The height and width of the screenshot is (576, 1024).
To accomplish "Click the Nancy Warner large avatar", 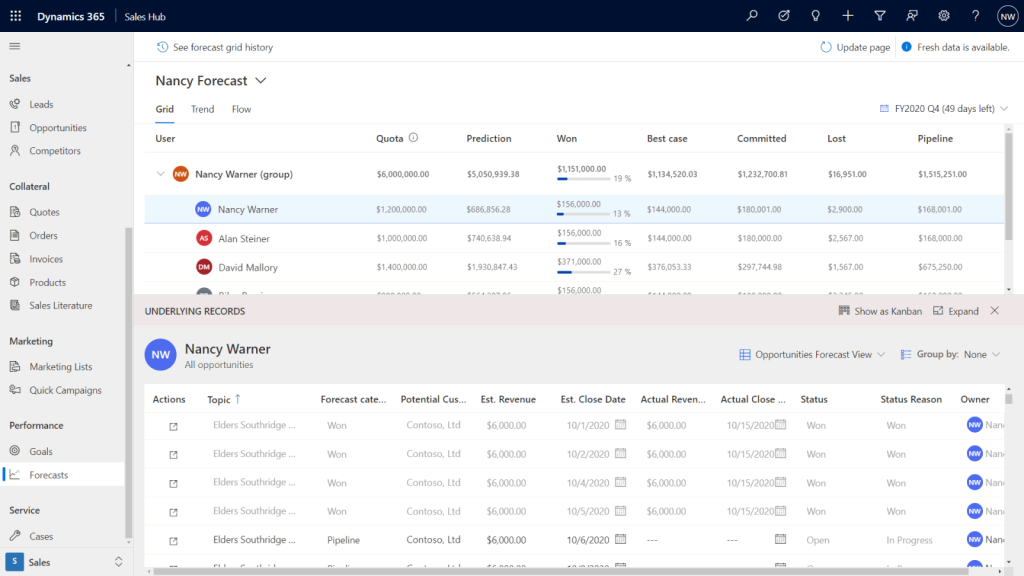I will click(161, 355).
